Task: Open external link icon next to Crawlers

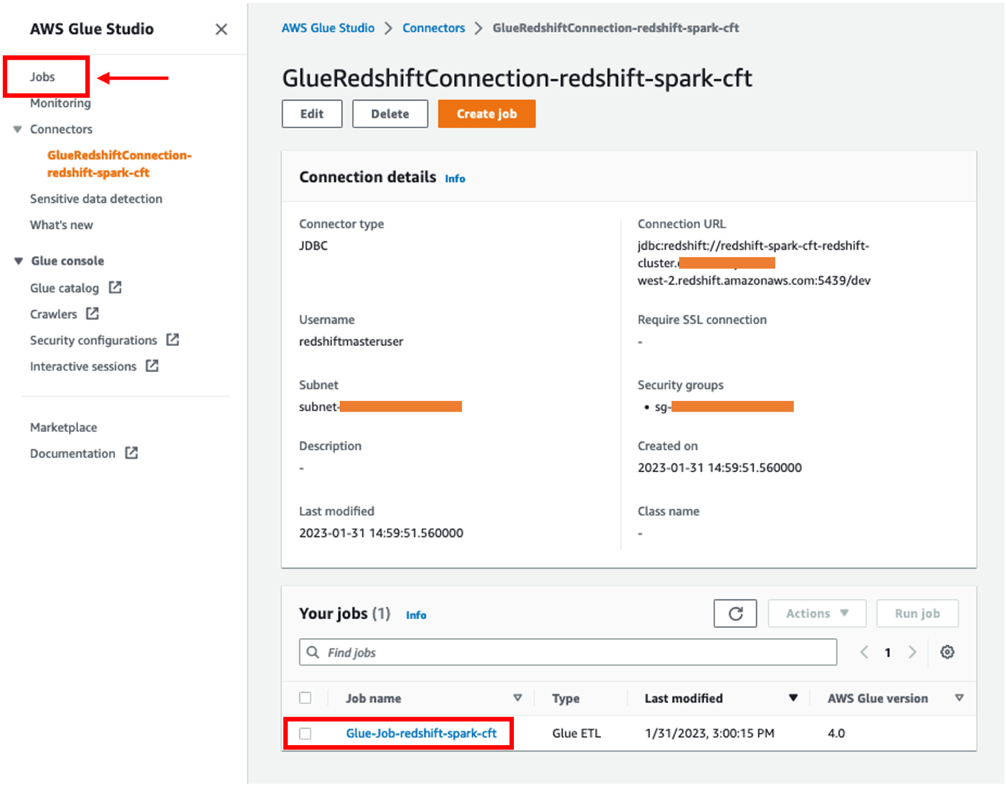Action: point(92,314)
